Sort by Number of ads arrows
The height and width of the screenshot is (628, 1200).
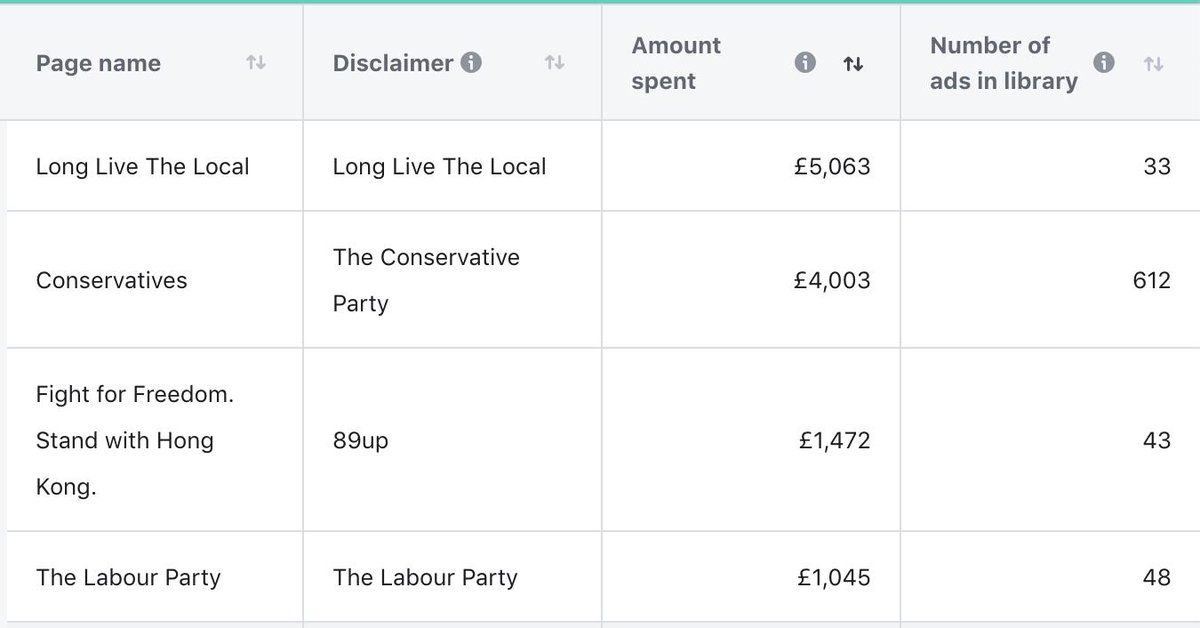click(x=1153, y=63)
